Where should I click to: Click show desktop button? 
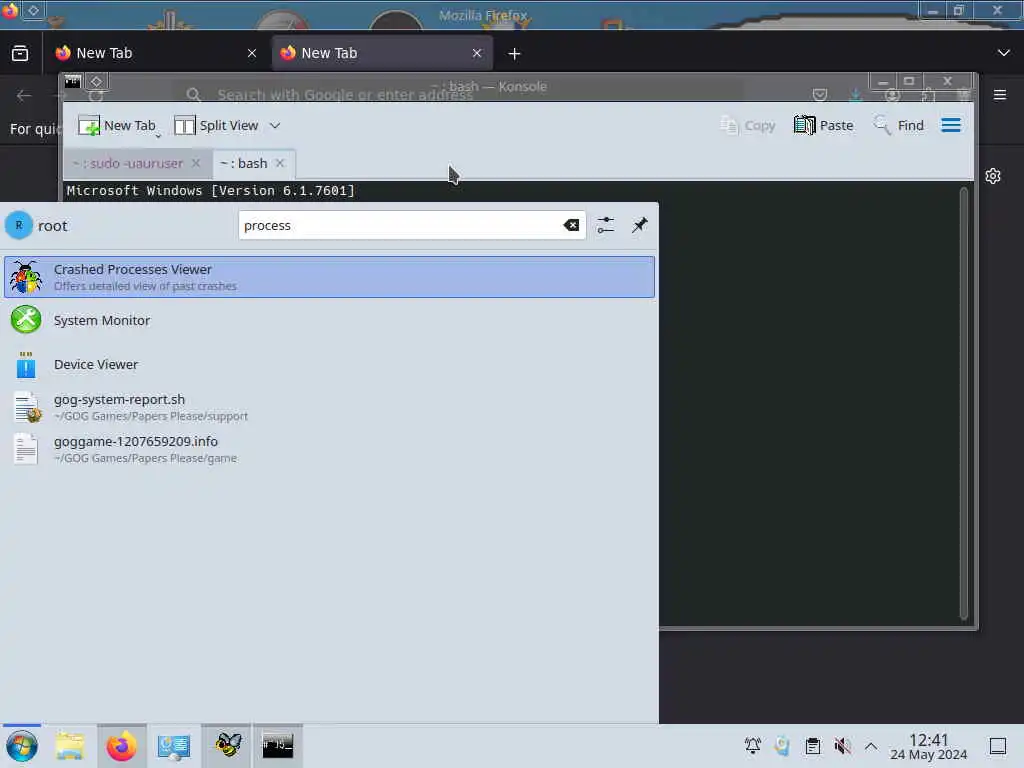[x=998, y=746]
